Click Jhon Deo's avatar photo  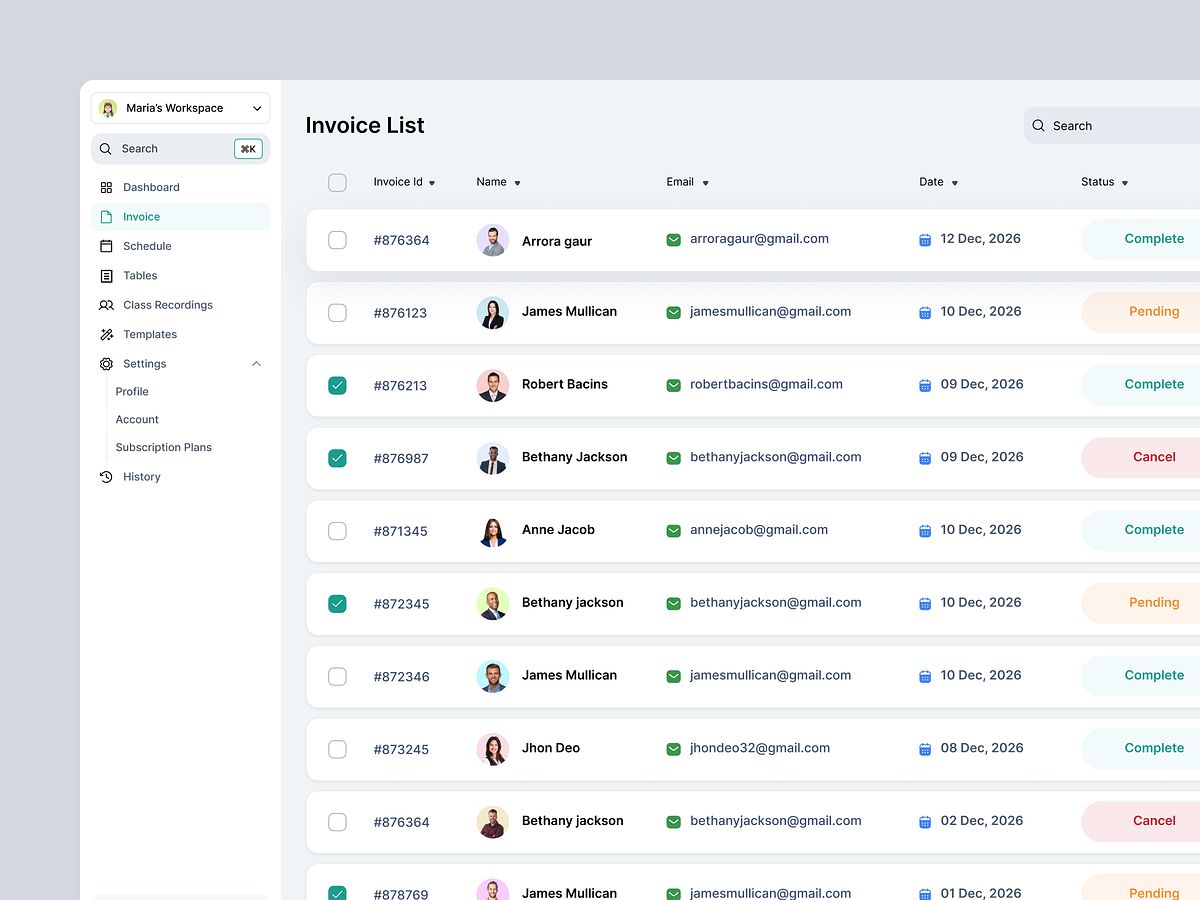tap(493, 749)
